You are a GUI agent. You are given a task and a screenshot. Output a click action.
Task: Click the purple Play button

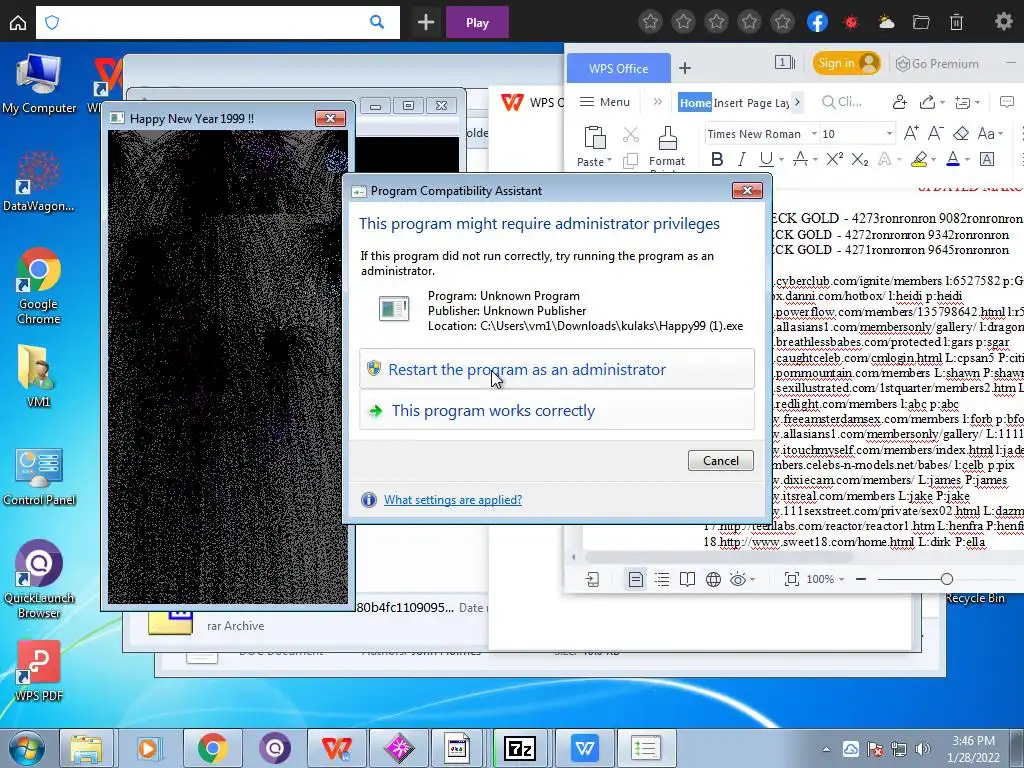(x=477, y=23)
